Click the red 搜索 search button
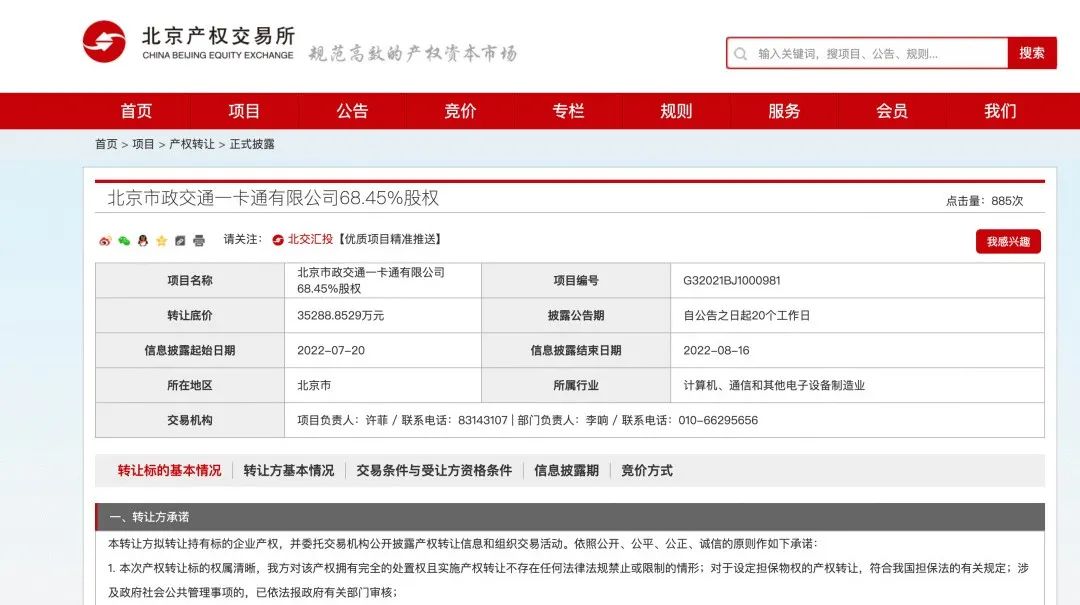This screenshot has width=1080, height=605. click(x=1032, y=53)
